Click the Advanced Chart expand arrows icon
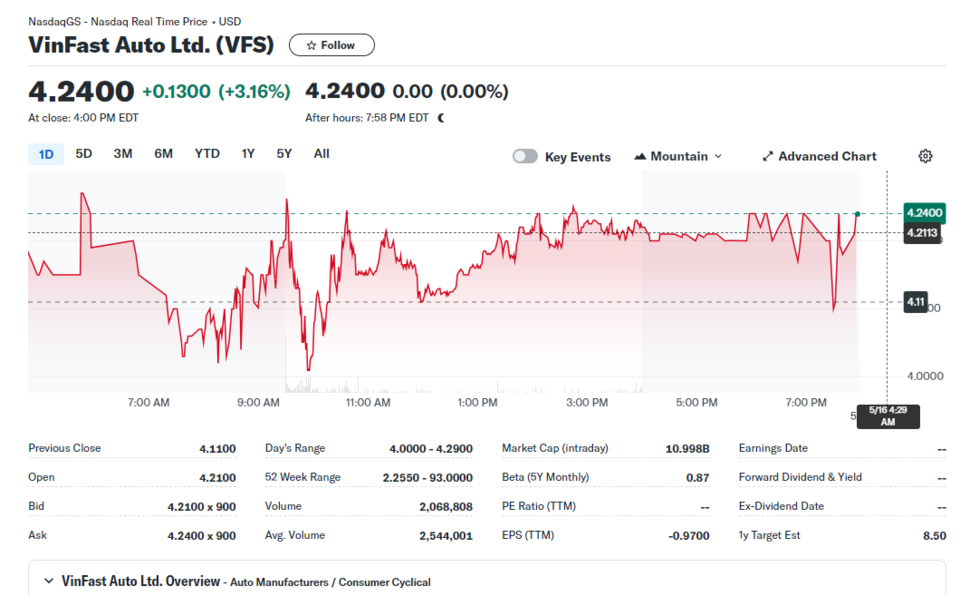 [x=767, y=156]
